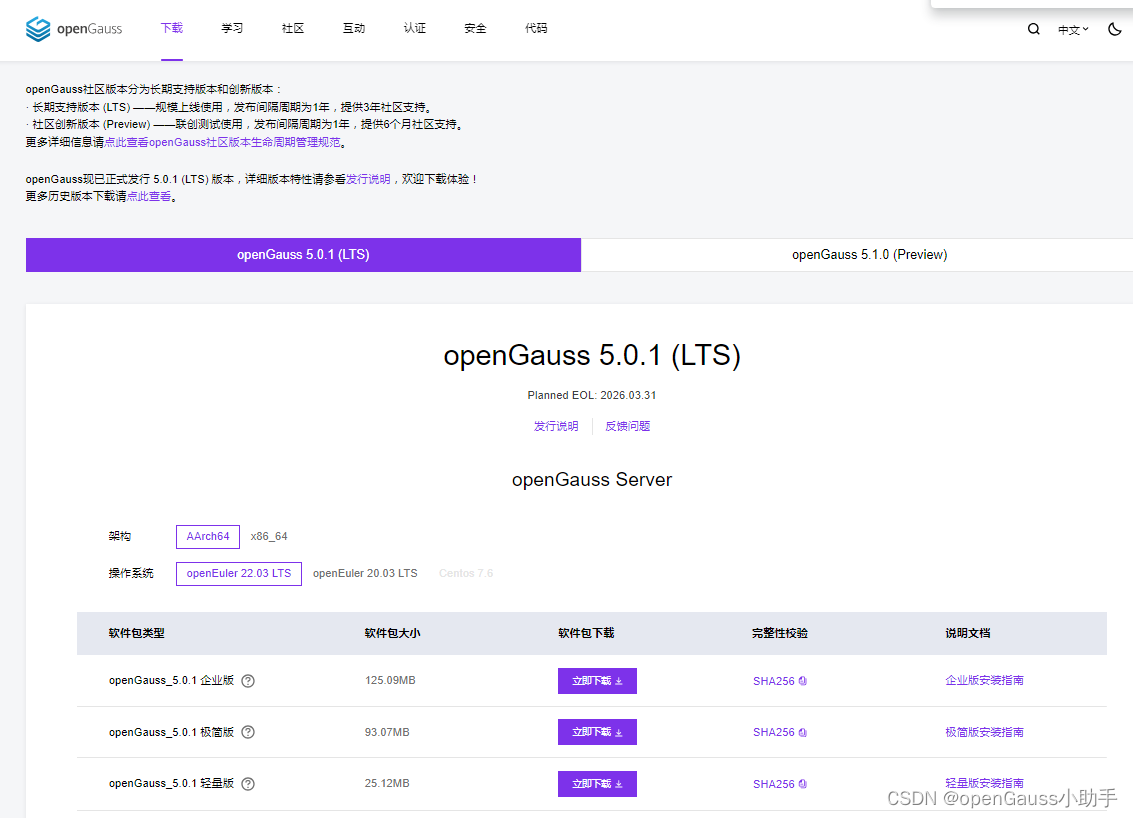Click help icon next to openGauss_5.0.1 极简版
This screenshot has width=1133, height=818.
pos(247,732)
